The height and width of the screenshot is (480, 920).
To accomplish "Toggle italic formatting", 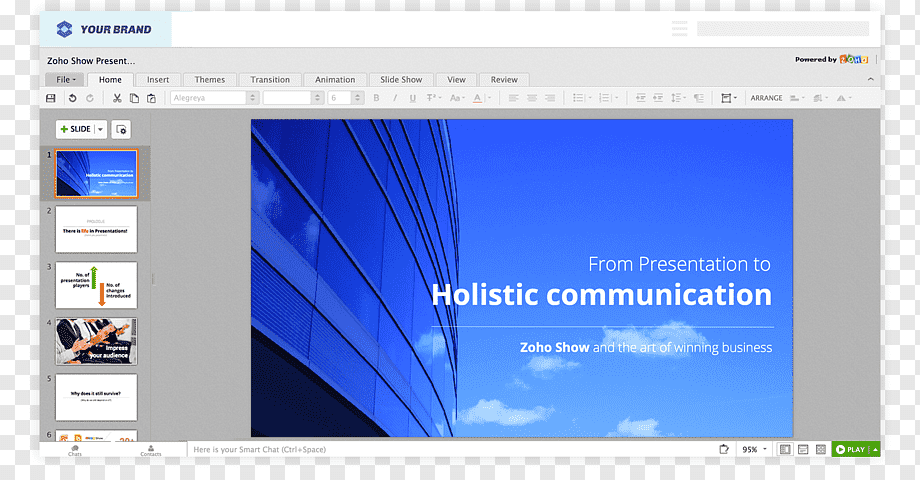I will pyautogui.click(x=395, y=98).
